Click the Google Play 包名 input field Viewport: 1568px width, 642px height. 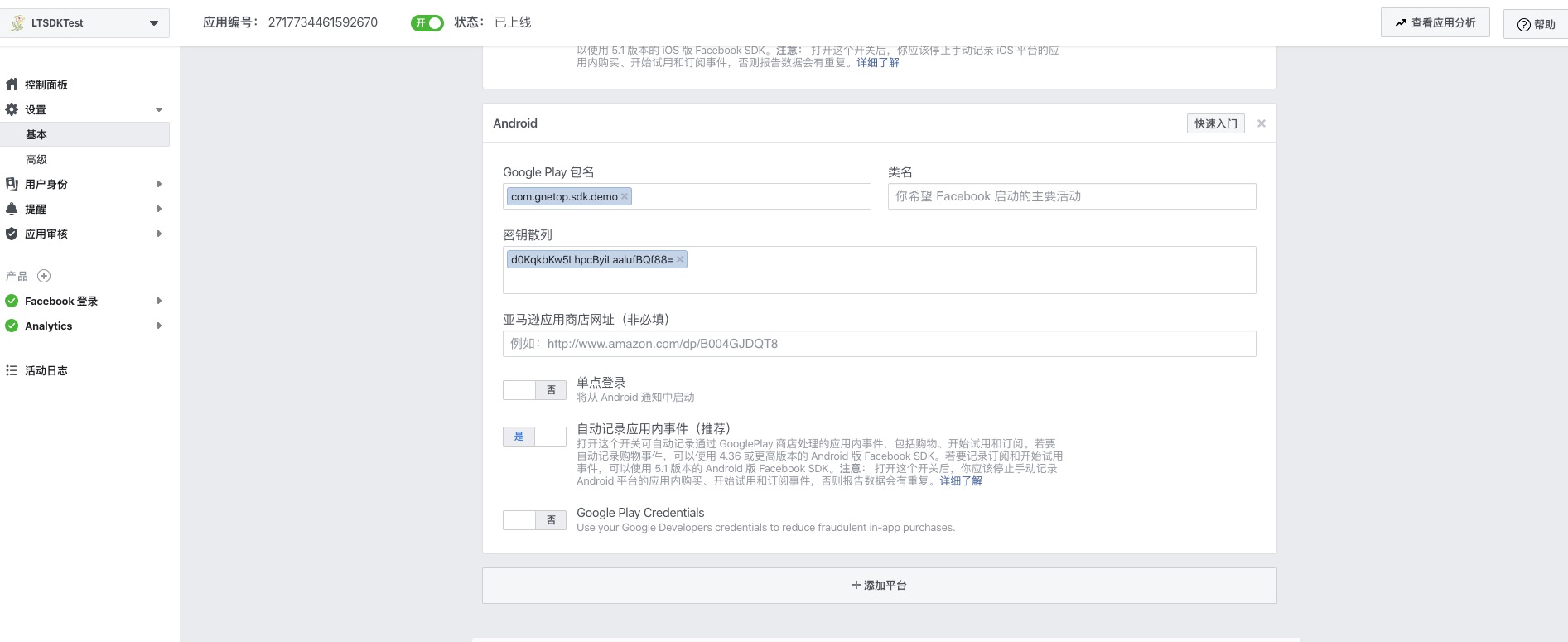pos(687,196)
